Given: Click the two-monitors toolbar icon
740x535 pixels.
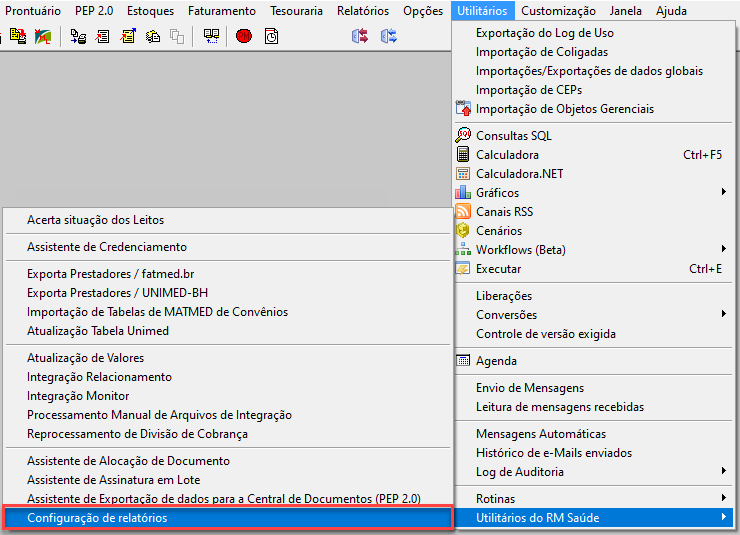Looking at the screenshot, I should 211,36.
